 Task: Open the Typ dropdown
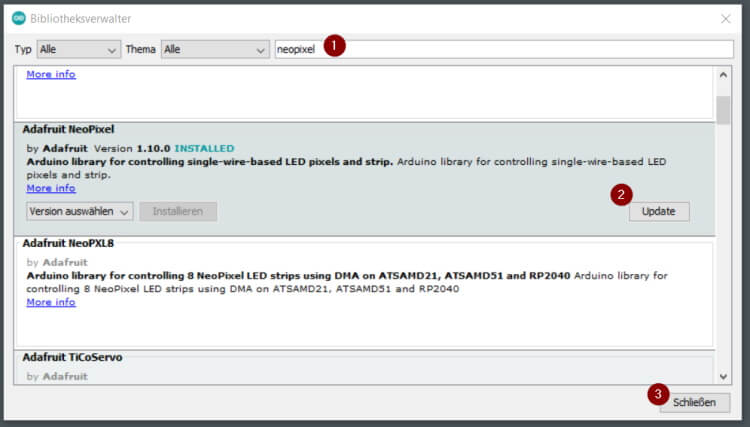coord(79,49)
